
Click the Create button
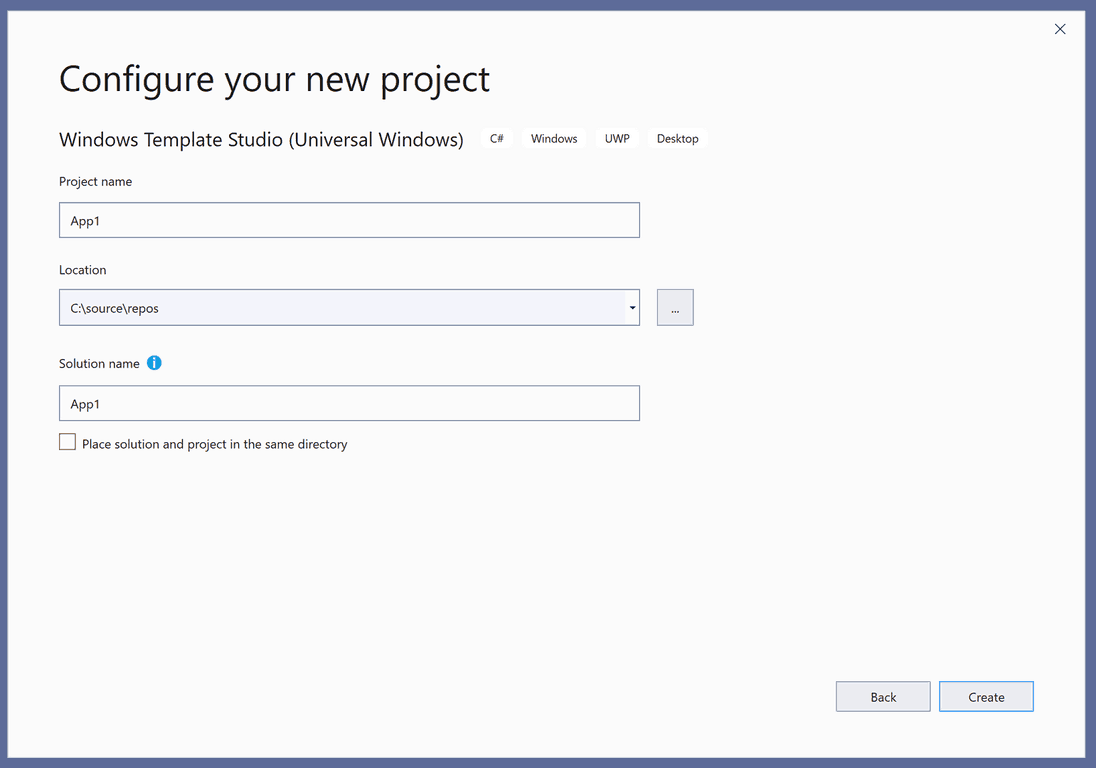coord(986,697)
